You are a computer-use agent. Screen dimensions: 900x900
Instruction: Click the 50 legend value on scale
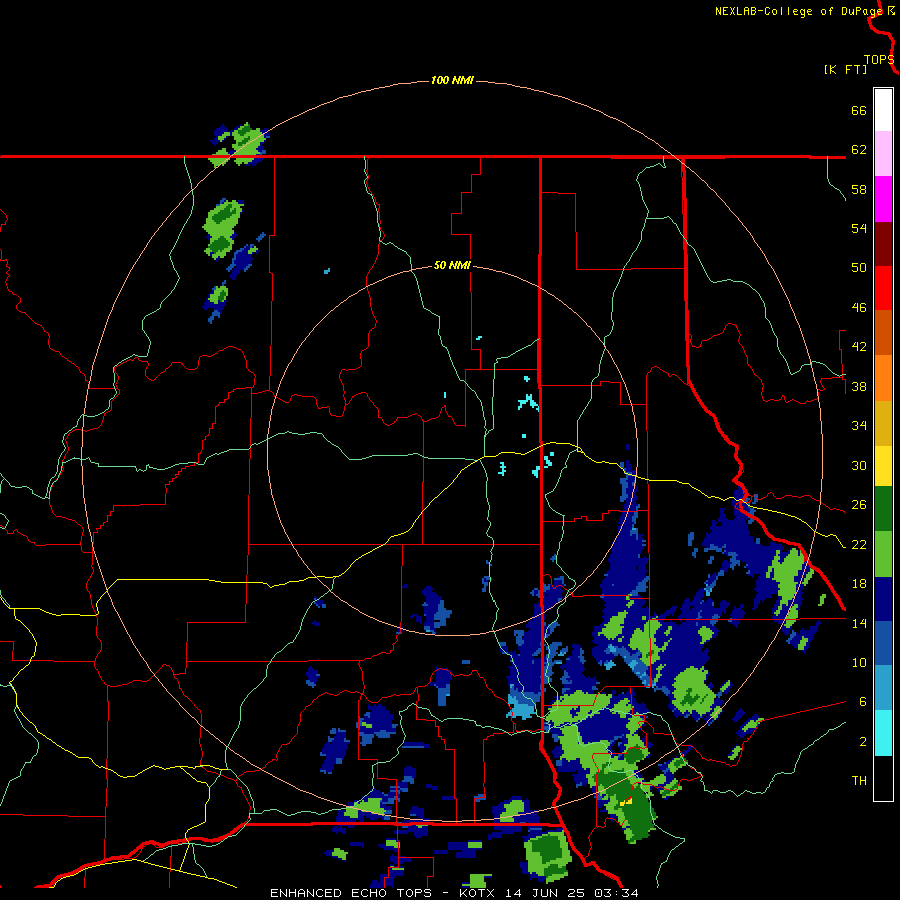point(859,268)
